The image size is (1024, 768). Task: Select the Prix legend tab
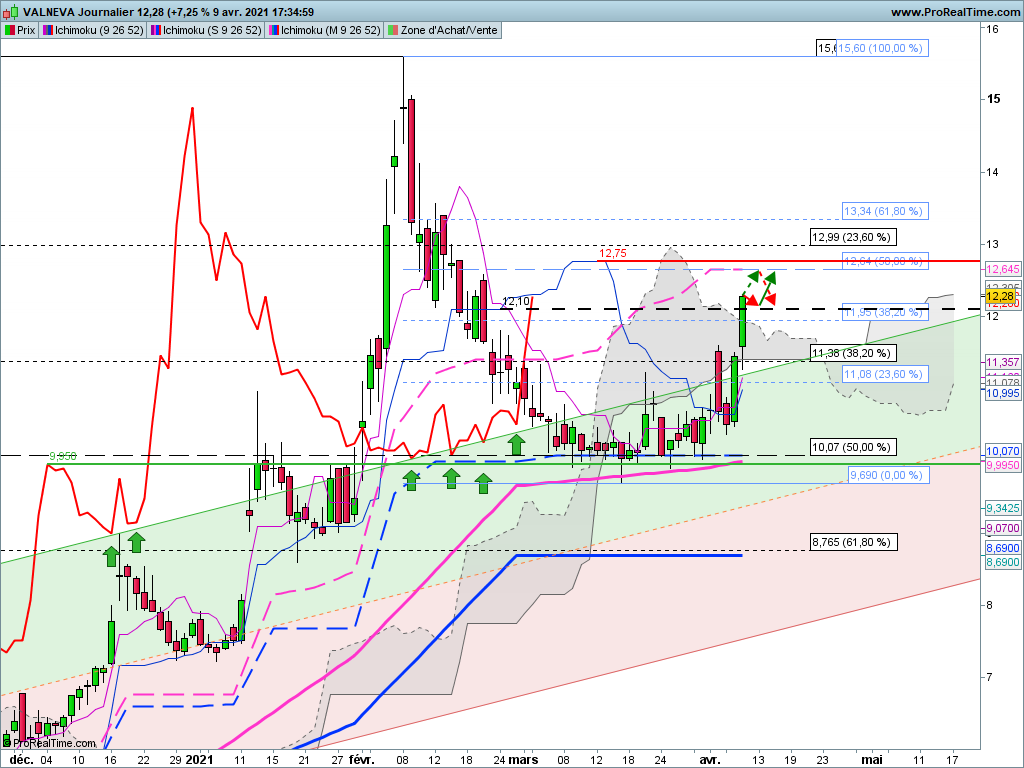20,30
